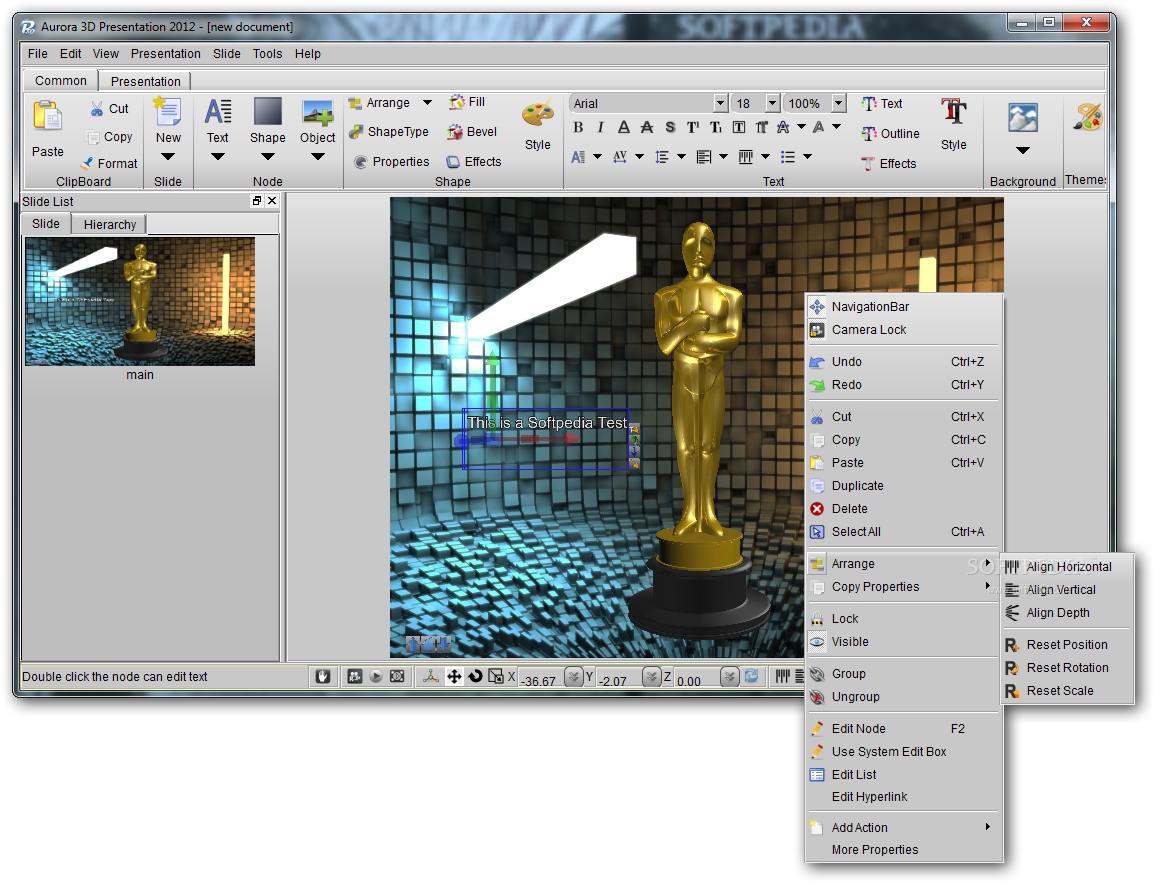The height and width of the screenshot is (883, 1155).
Task: Choose Reset Rotation from the submenu
Action: click(x=1067, y=668)
